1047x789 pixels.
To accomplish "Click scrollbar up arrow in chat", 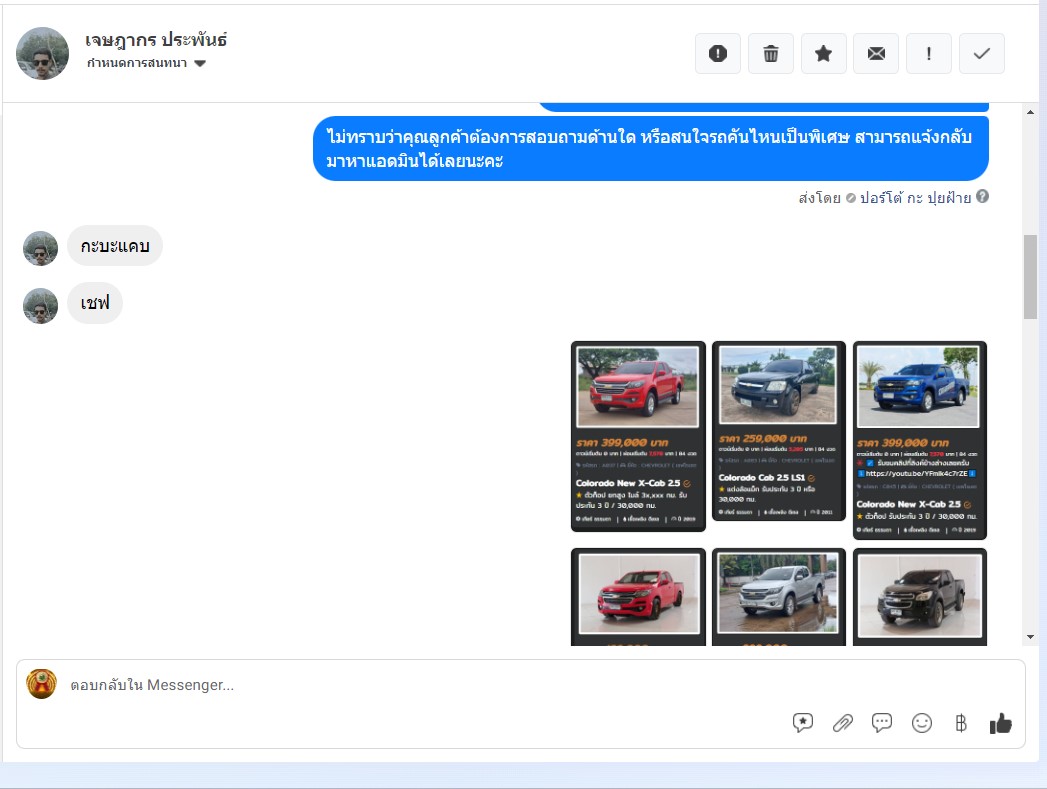I will click(1030, 112).
